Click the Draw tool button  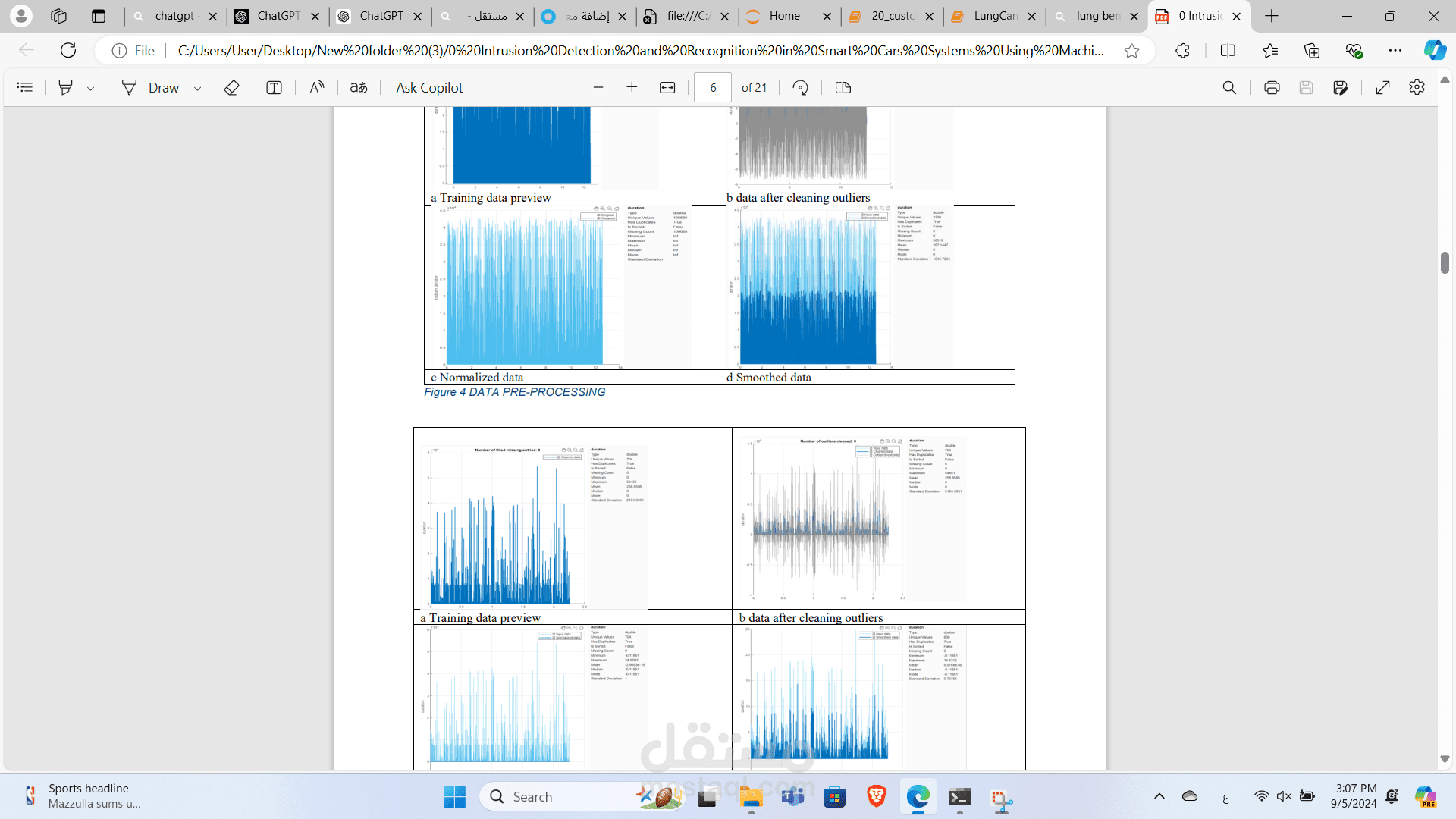point(150,88)
